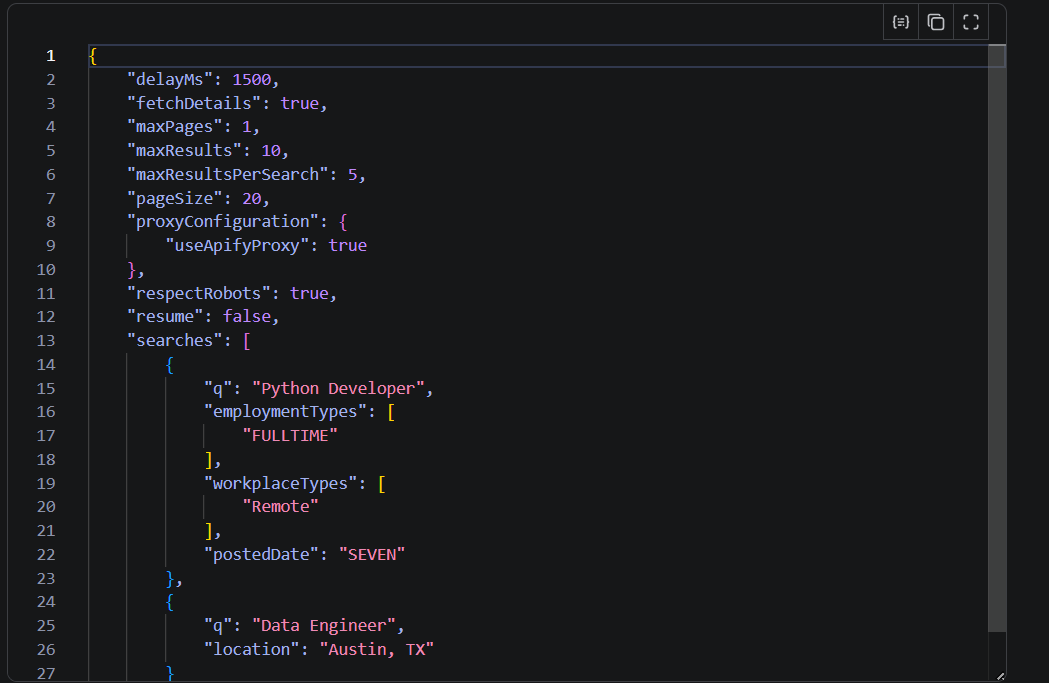The height and width of the screenshot is (683, 1049).
Task: Click the vertical scrollbar thumb
Action: (x=997, y=338)
